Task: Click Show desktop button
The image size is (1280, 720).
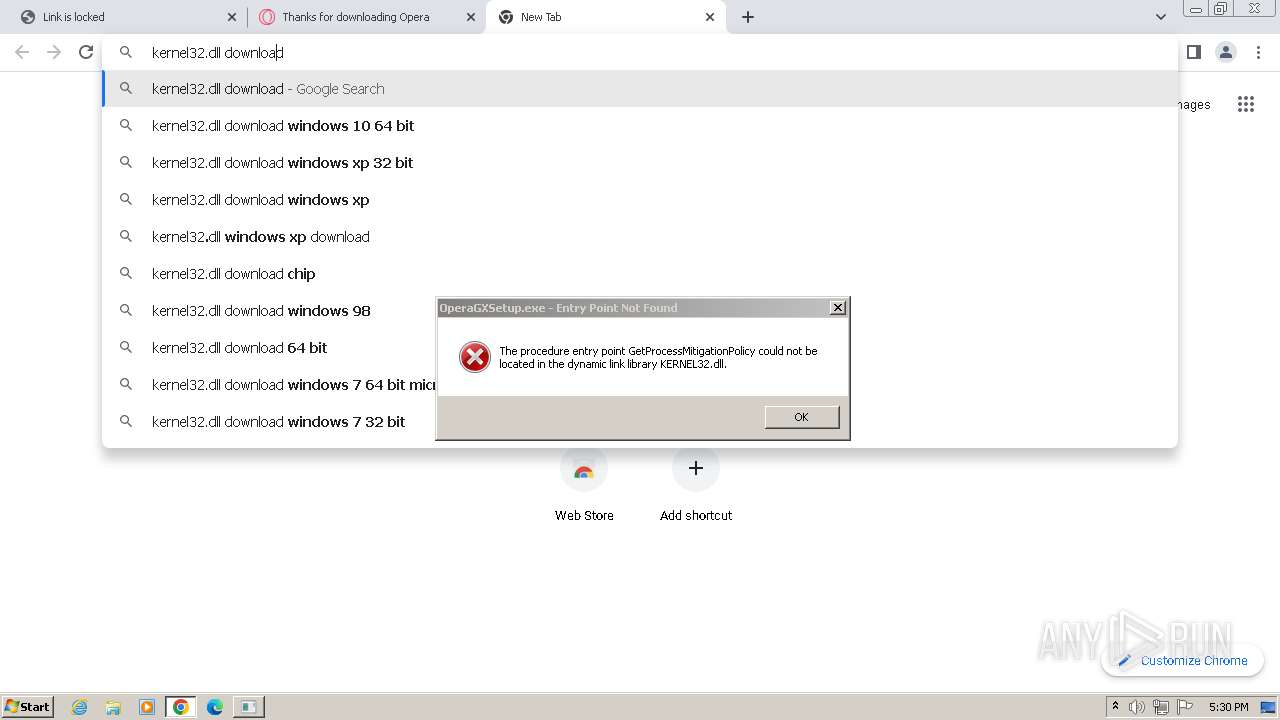Action: point(1269,707)
